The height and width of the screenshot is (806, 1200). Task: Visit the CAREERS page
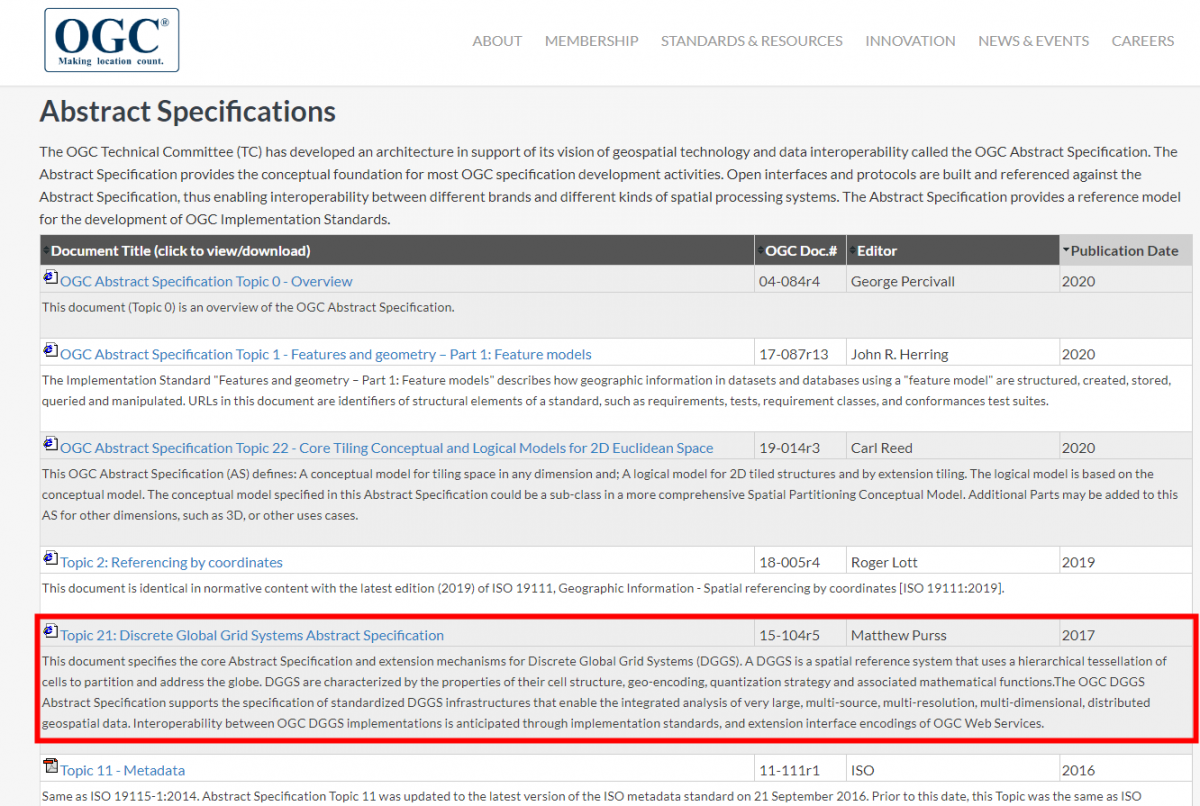[x=1142, y=41]
